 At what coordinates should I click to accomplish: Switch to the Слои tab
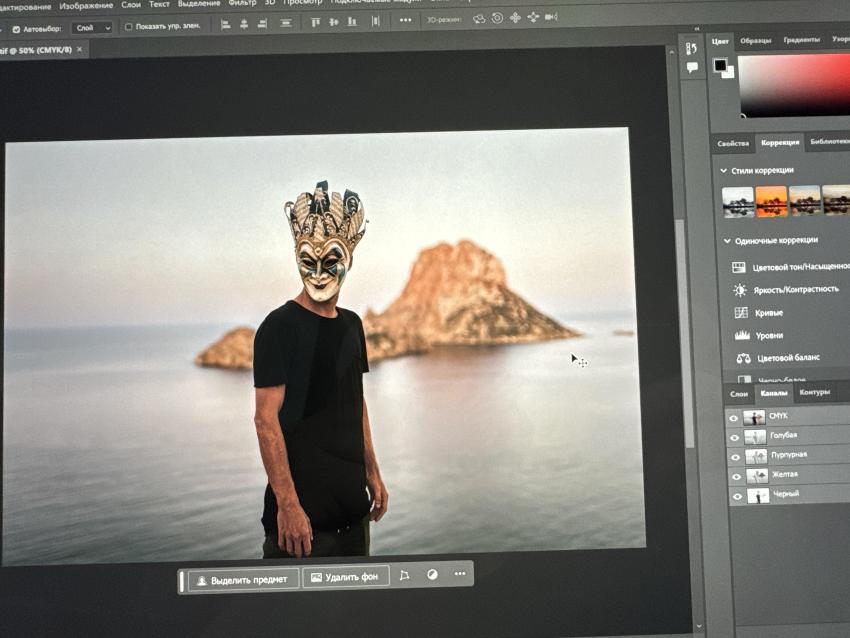point(739,394)
